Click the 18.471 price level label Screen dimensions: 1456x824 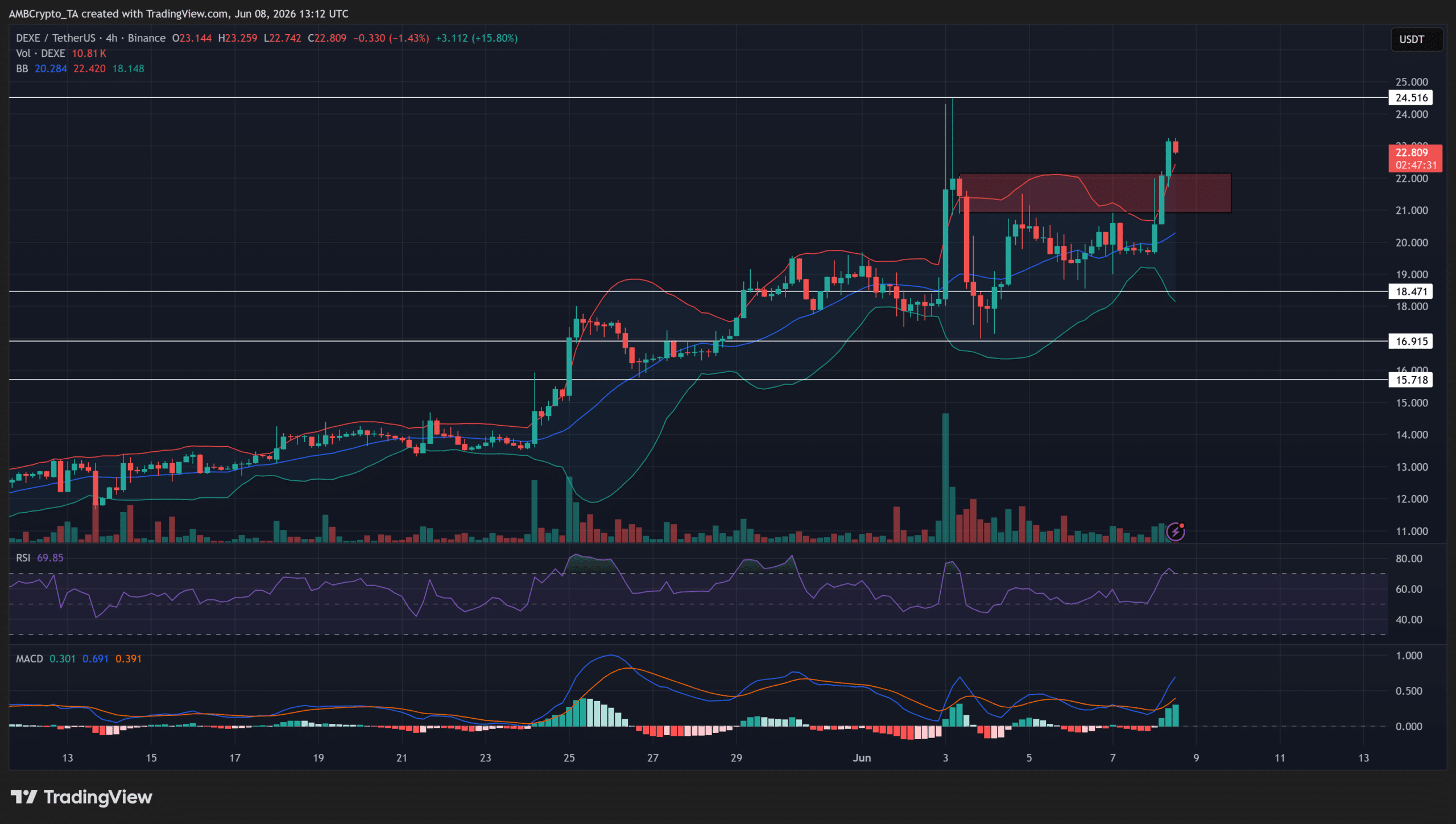[x=1411, y=291]
